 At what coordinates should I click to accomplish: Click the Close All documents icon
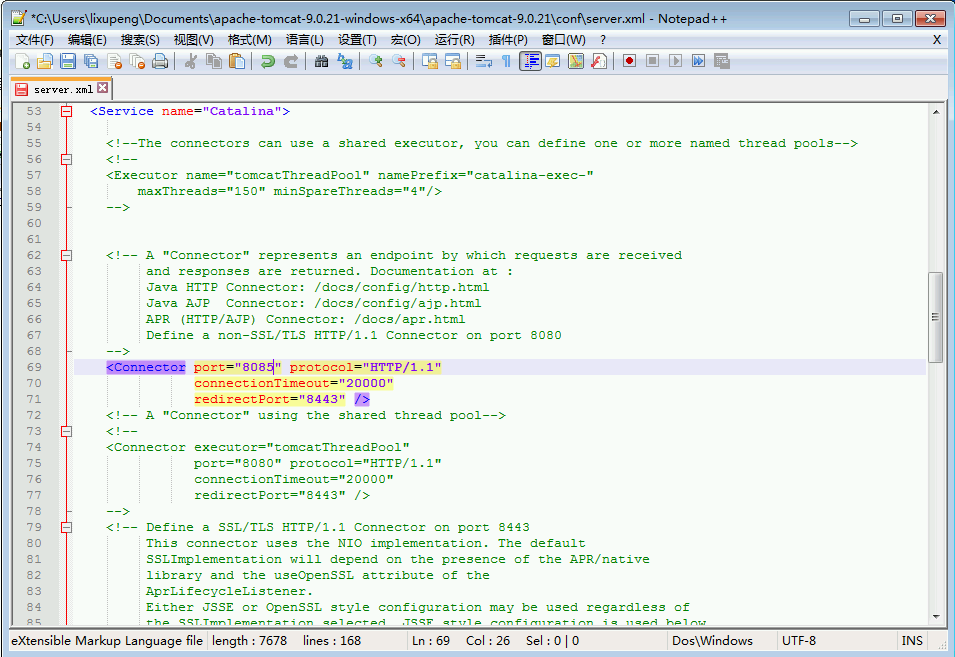pos(138,61)
